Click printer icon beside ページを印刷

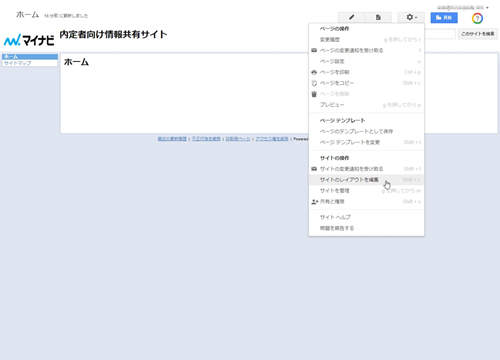click(314, 72)
